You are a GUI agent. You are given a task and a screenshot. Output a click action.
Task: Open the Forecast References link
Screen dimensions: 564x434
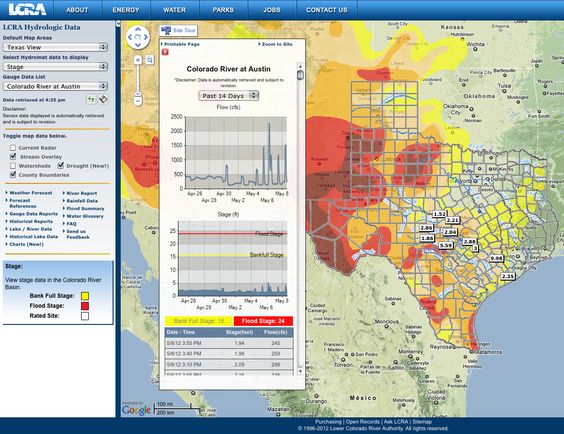[x=23, y=203]
